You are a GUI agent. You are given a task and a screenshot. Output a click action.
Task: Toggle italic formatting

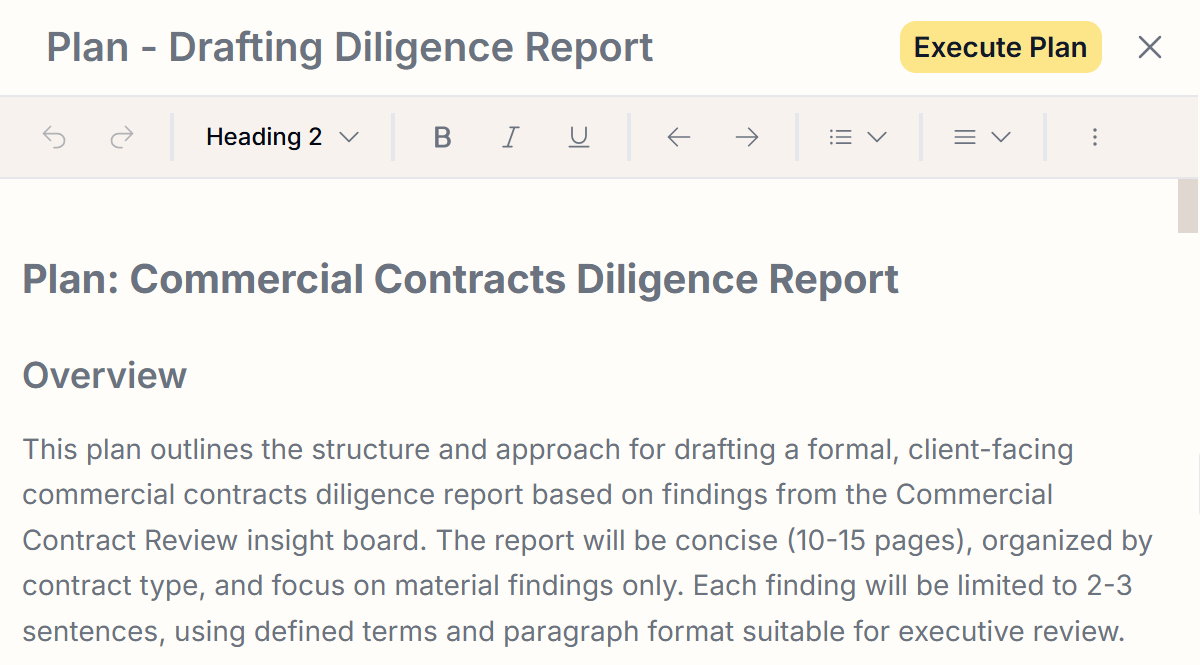point(510,137)
